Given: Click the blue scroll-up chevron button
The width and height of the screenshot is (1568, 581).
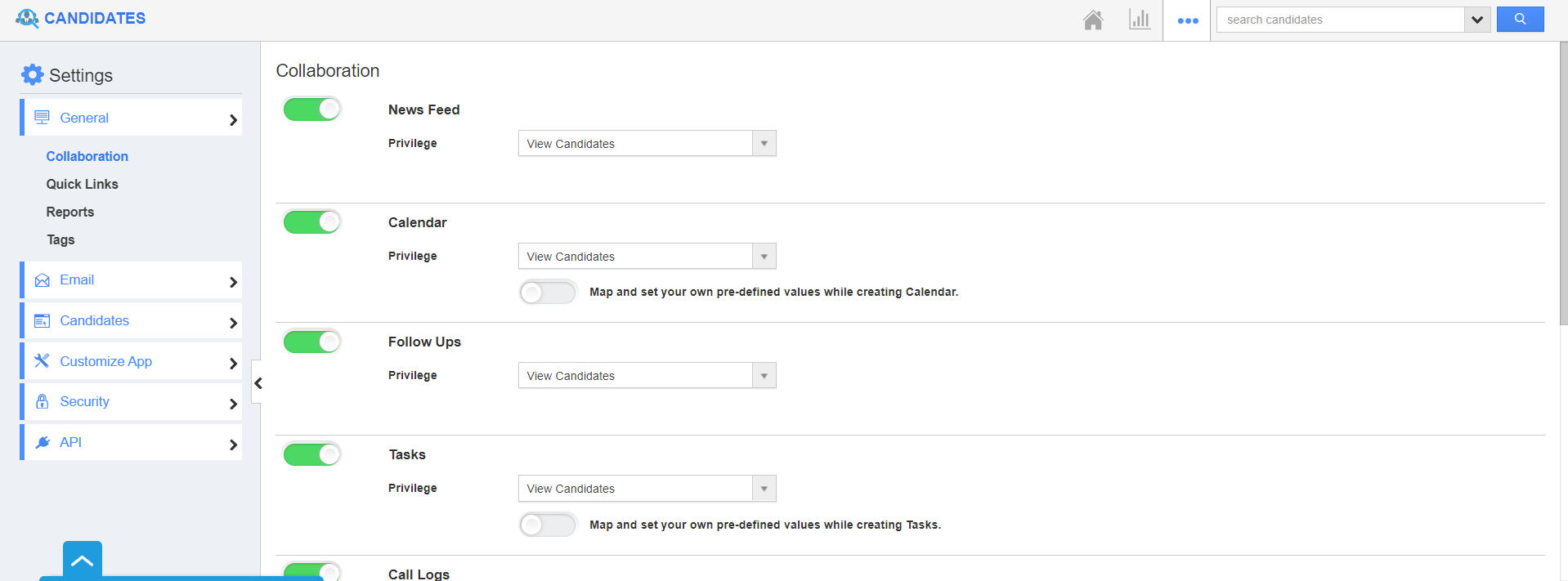Looking at the screenshot, I should tap(83, 561).
